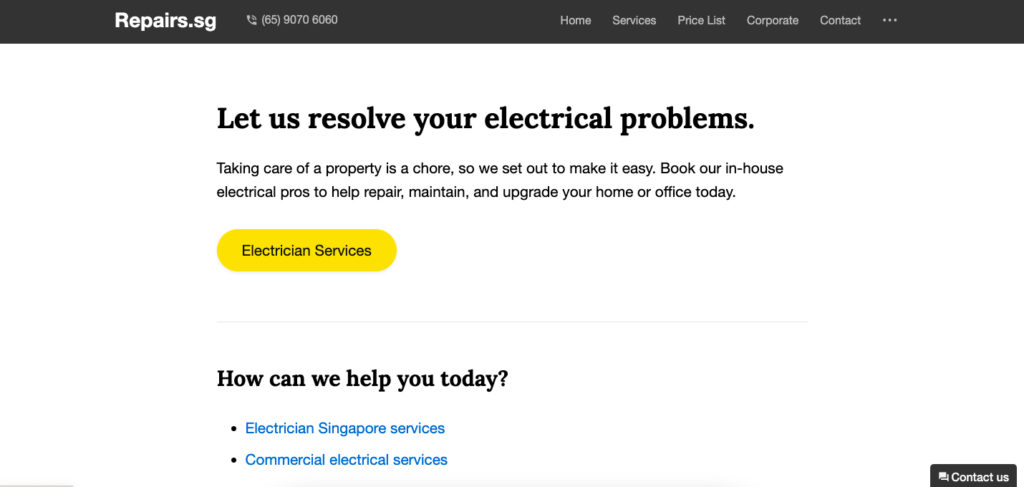Click the bullet before Electrician Singapore services
Screen dimensions: 1024x487
point(234,429)
